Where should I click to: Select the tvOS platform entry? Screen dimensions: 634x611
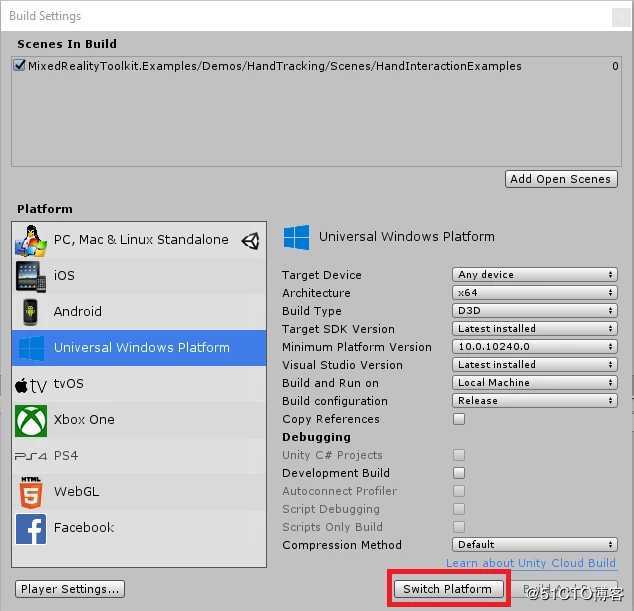point(139,384)
